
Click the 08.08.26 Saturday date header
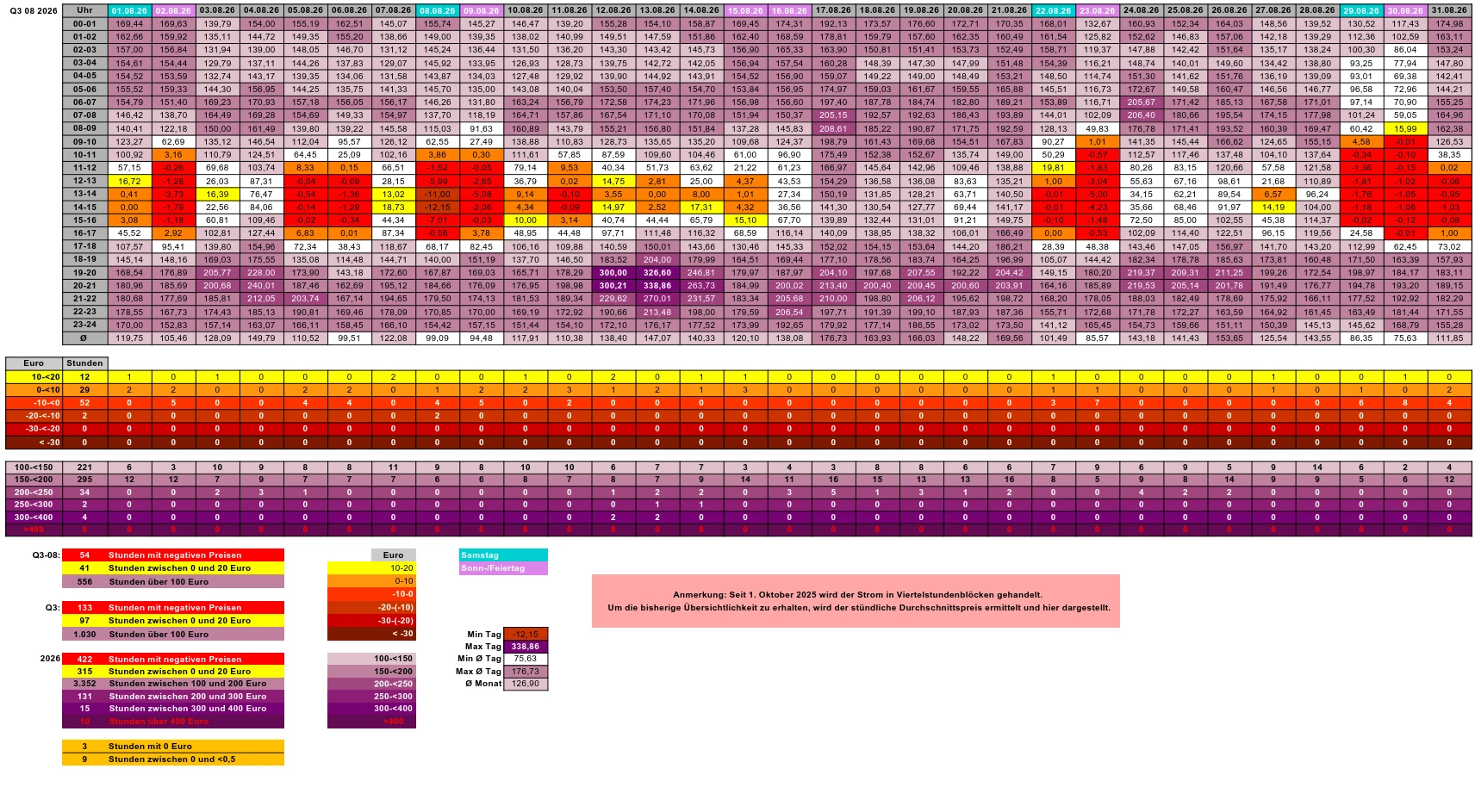click(x=437, y=11)
